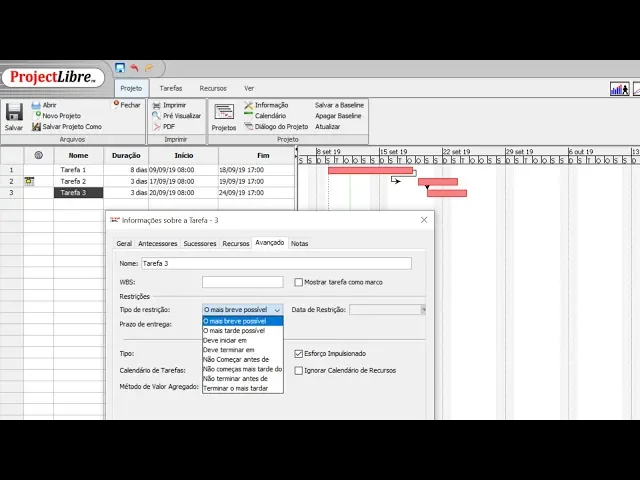Print using the Imprimir icon
Image resolution: width=640 pixels, height=480 pixels.
click(x=156, y=105)
